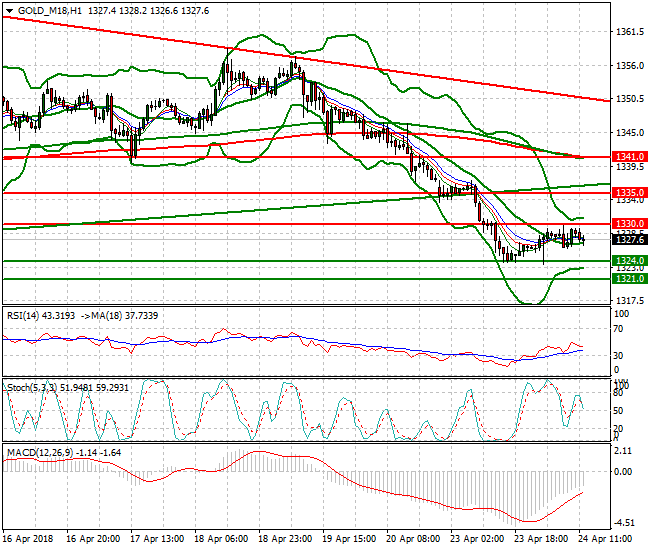Click the 1345.0 price scale value
The height and width of the screenshot is (550, 650).
pos(630,133)
